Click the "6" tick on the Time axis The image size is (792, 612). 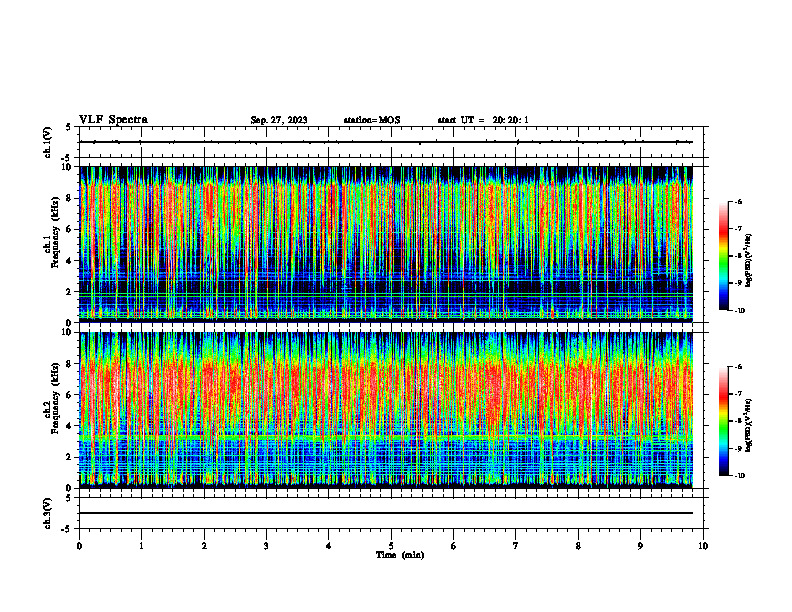click(454, 546)
